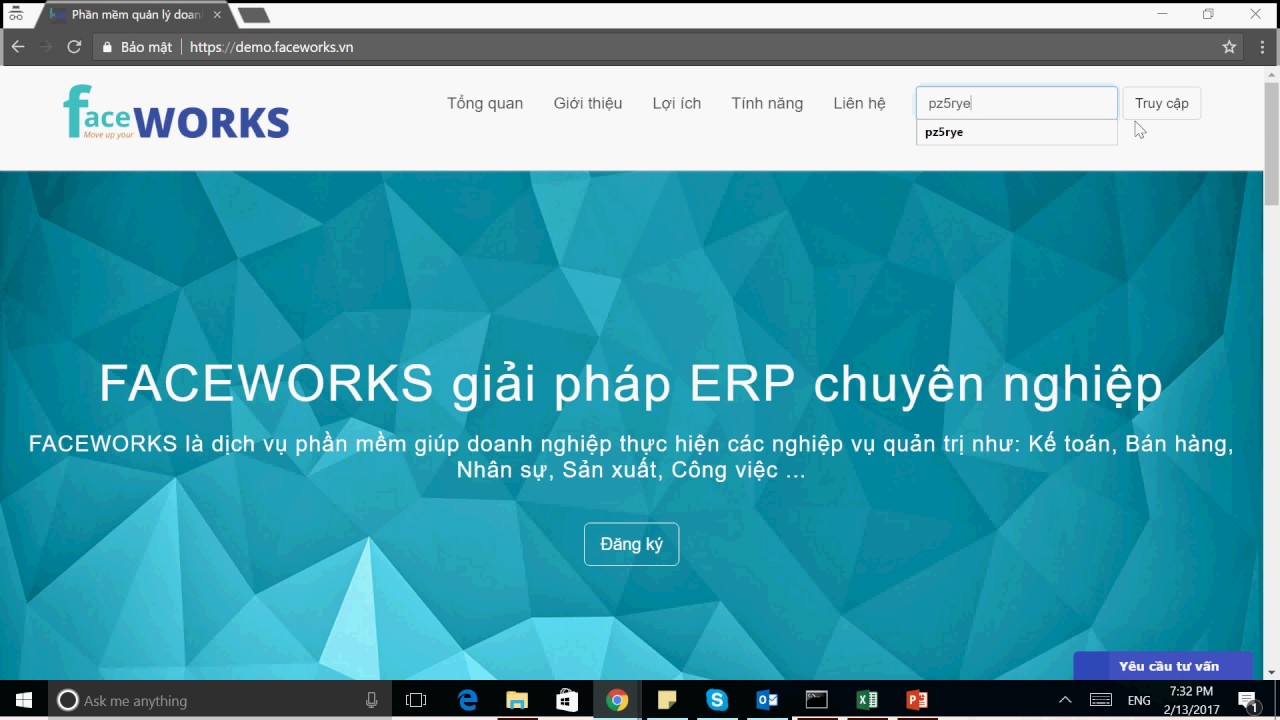
Task: Bookmark this page with the star icon
Action: (1229, 47)
